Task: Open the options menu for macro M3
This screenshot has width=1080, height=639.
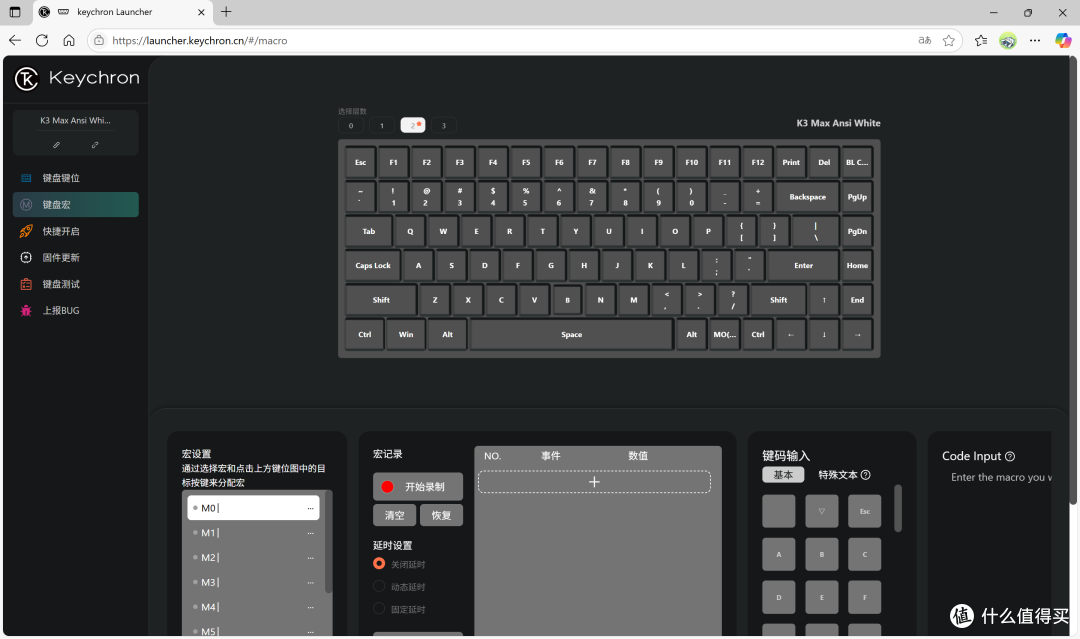Action: click(x=310, y=583)
